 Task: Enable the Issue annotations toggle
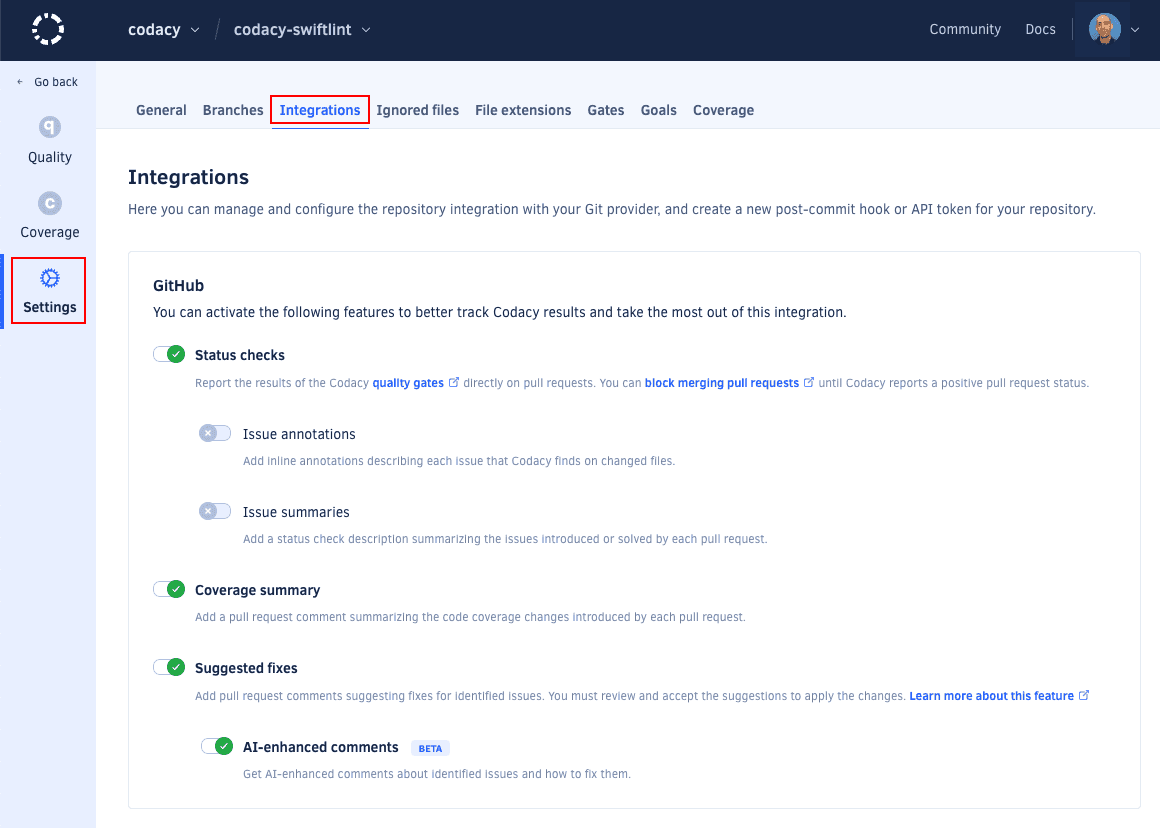[x=214, y=432]
